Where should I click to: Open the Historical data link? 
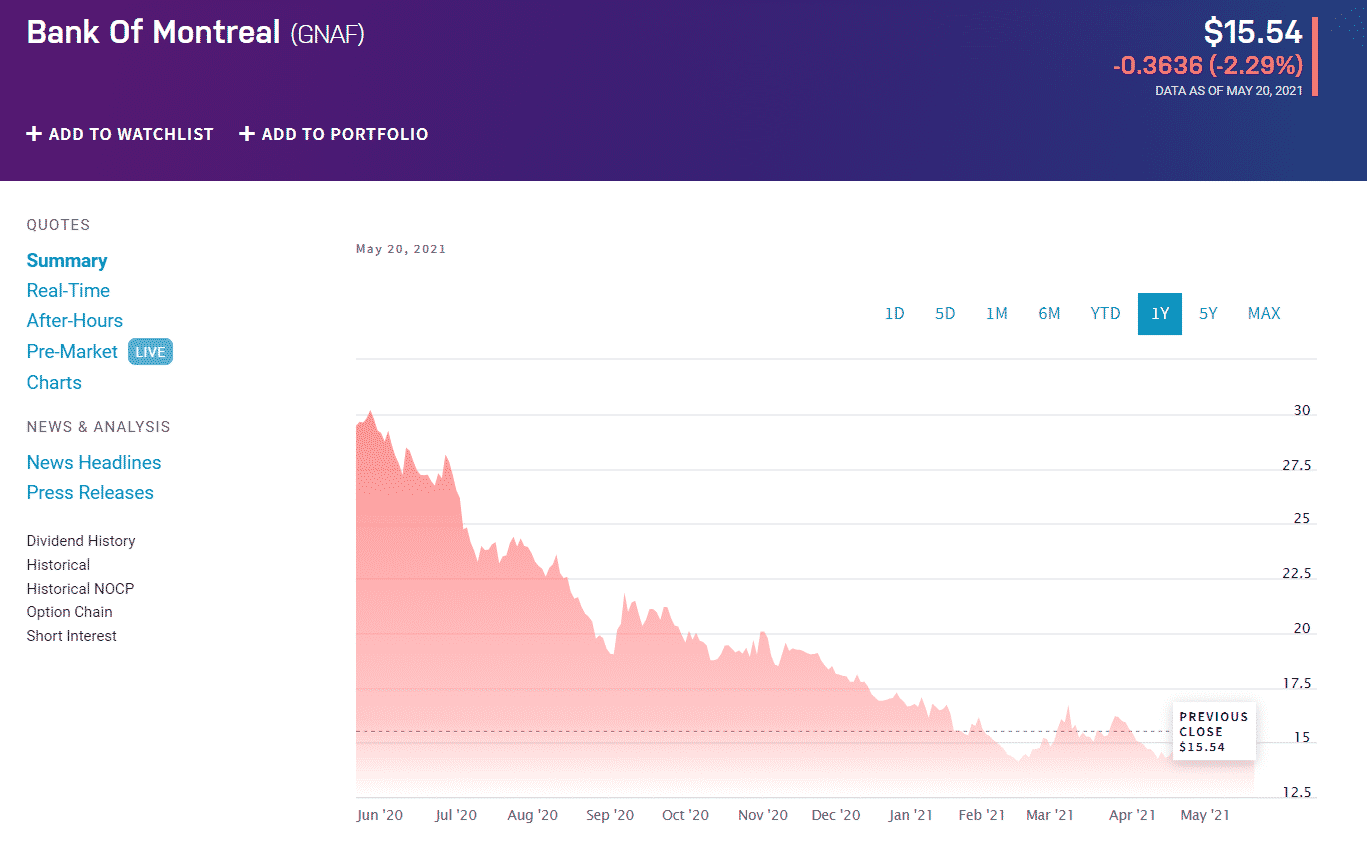pos(58,565)
